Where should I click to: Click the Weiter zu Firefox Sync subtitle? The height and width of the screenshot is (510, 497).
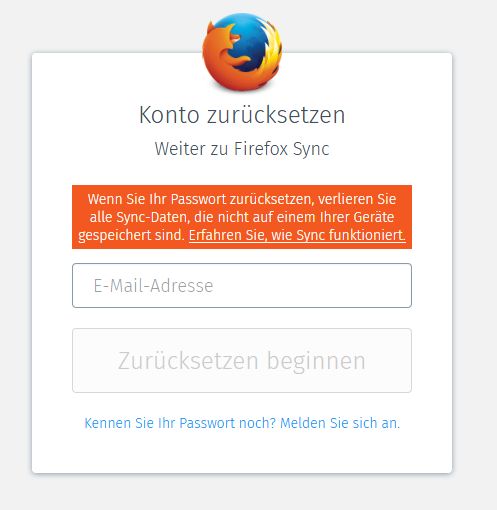[x=242, y=149]
